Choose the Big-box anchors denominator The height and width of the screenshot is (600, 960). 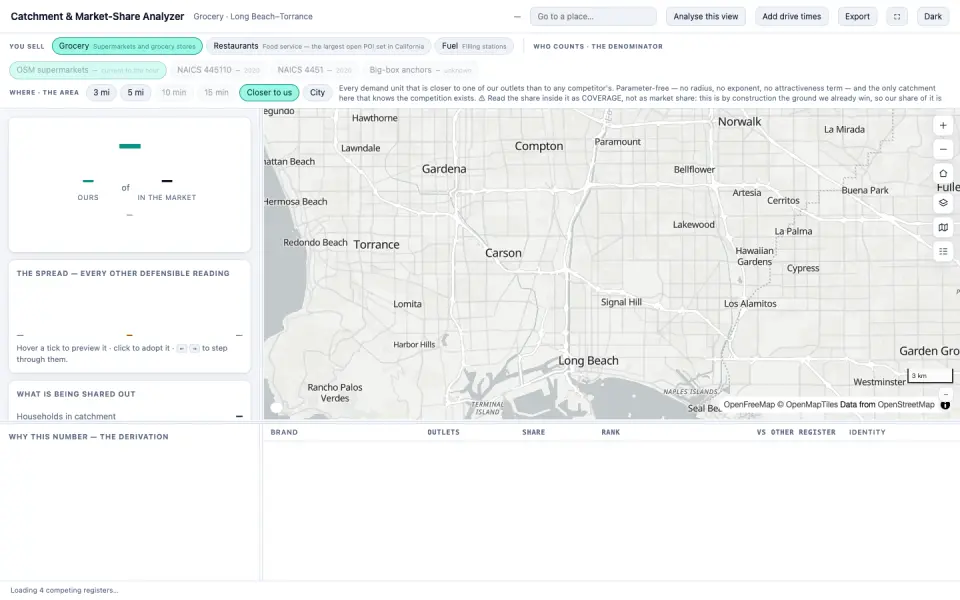[x=420, y=70]
